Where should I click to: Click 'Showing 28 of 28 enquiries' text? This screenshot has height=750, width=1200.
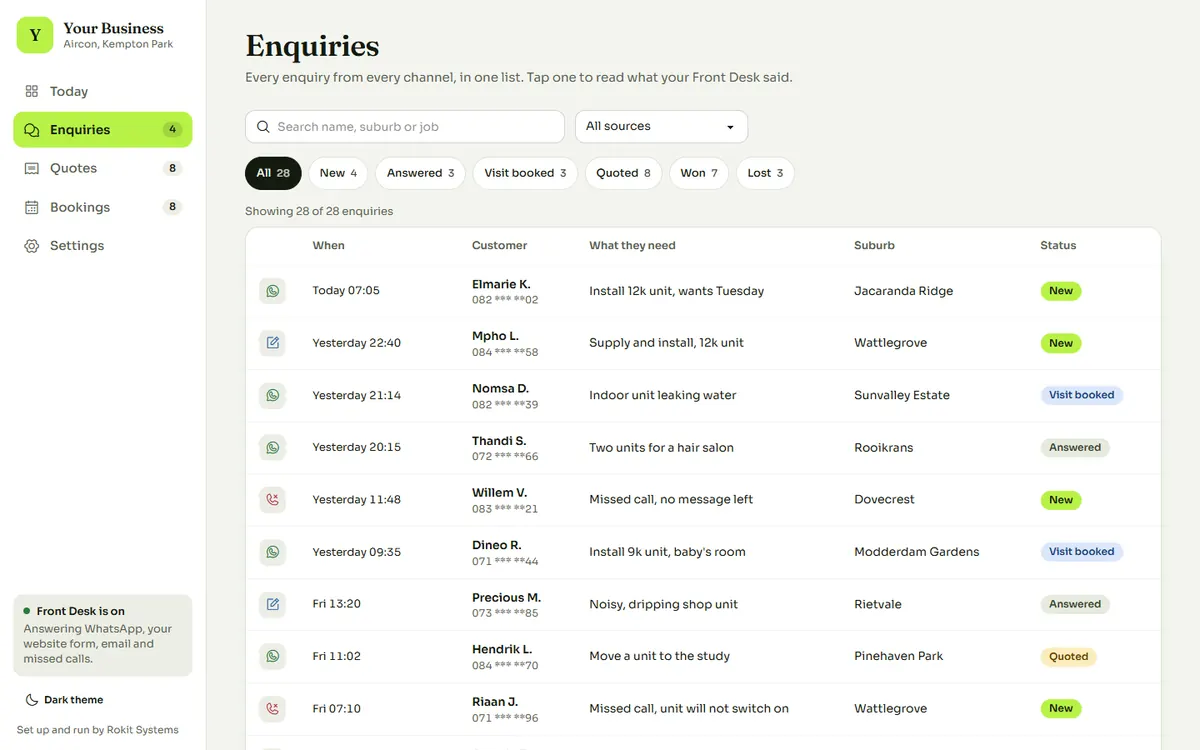[319, 211]
